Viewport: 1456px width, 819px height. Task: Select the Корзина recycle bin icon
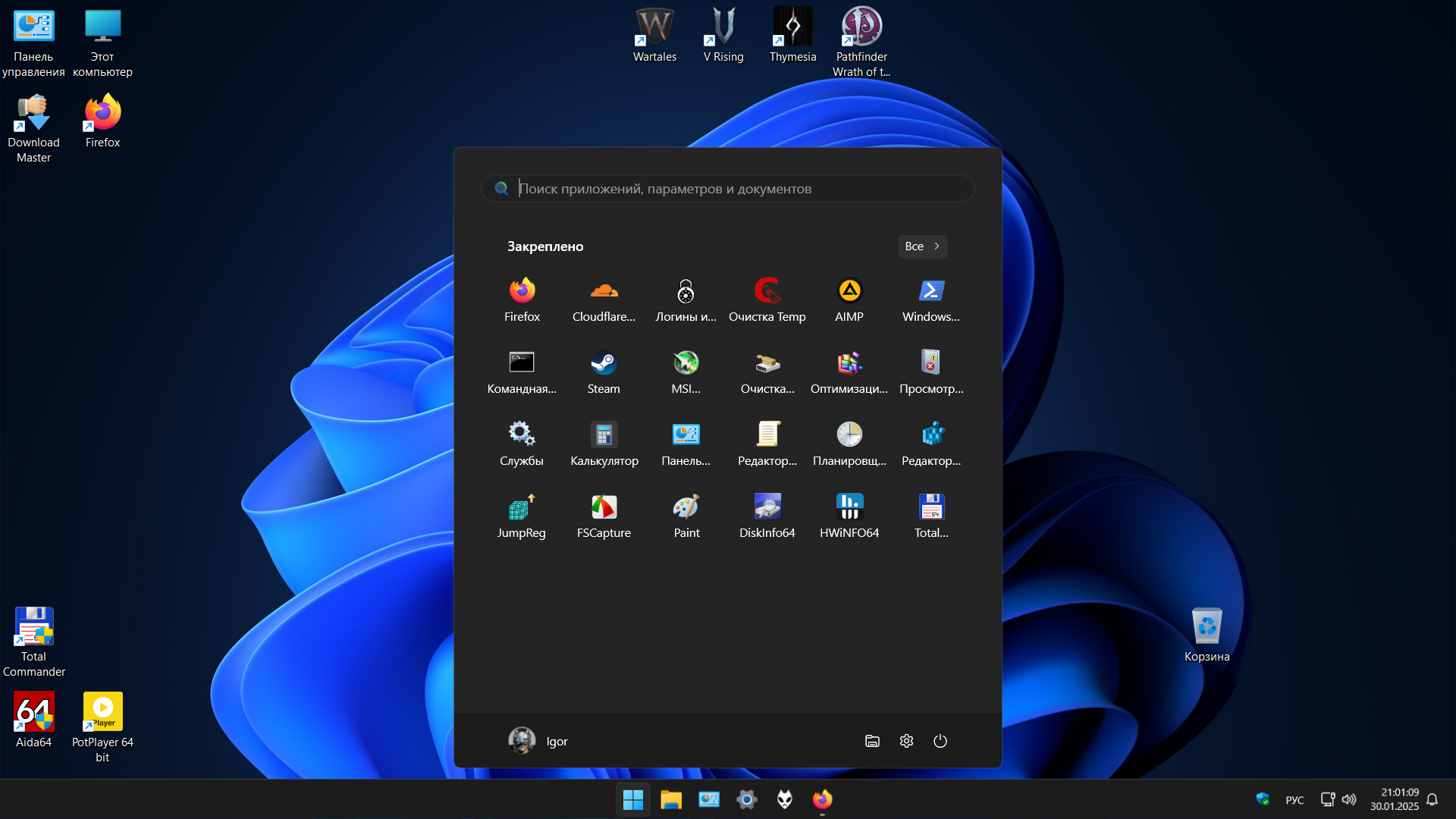pos(1207,635)
